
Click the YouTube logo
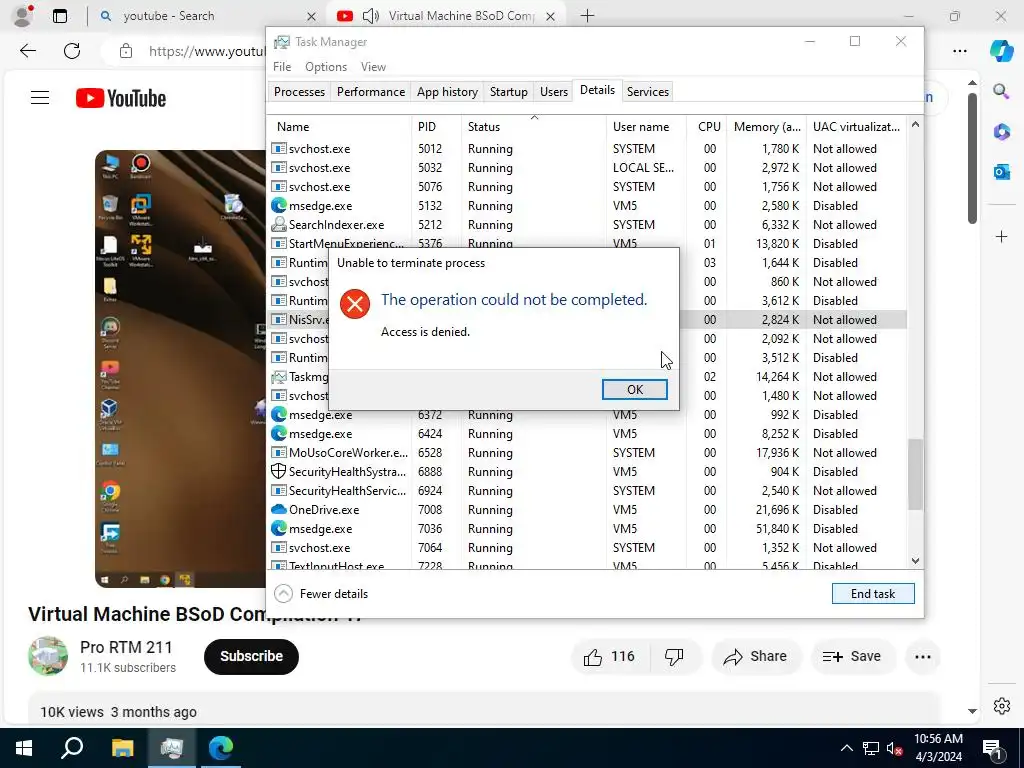pos(121,98)
